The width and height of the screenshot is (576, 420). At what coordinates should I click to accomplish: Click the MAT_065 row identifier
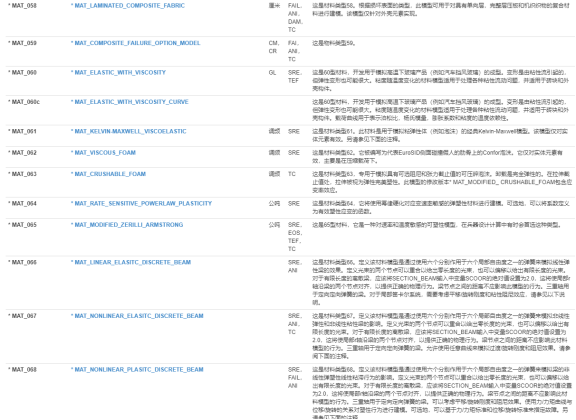(x=22, y=225)
